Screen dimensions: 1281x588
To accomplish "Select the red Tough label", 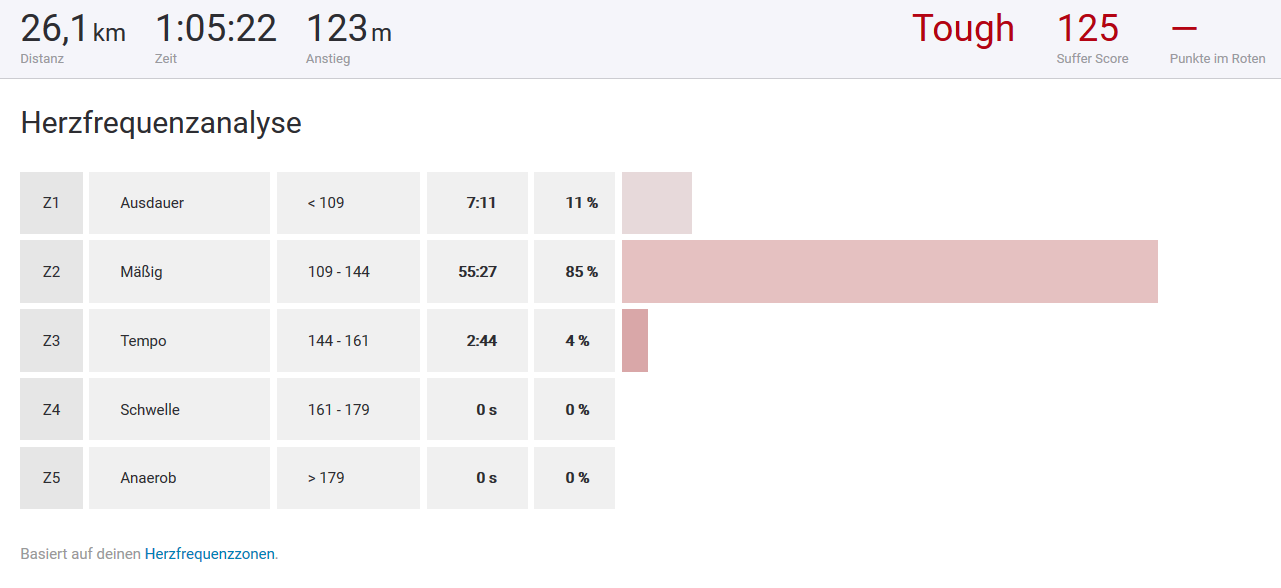I will 963,29.
